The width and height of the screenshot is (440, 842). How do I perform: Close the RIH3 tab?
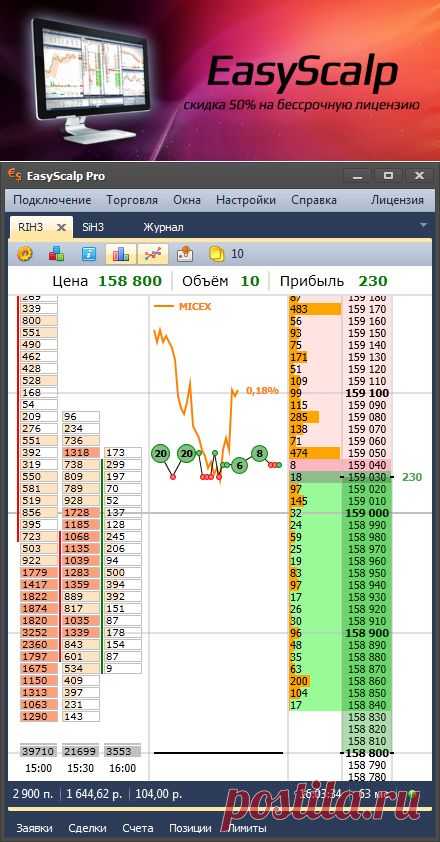(x=62, y=227)
